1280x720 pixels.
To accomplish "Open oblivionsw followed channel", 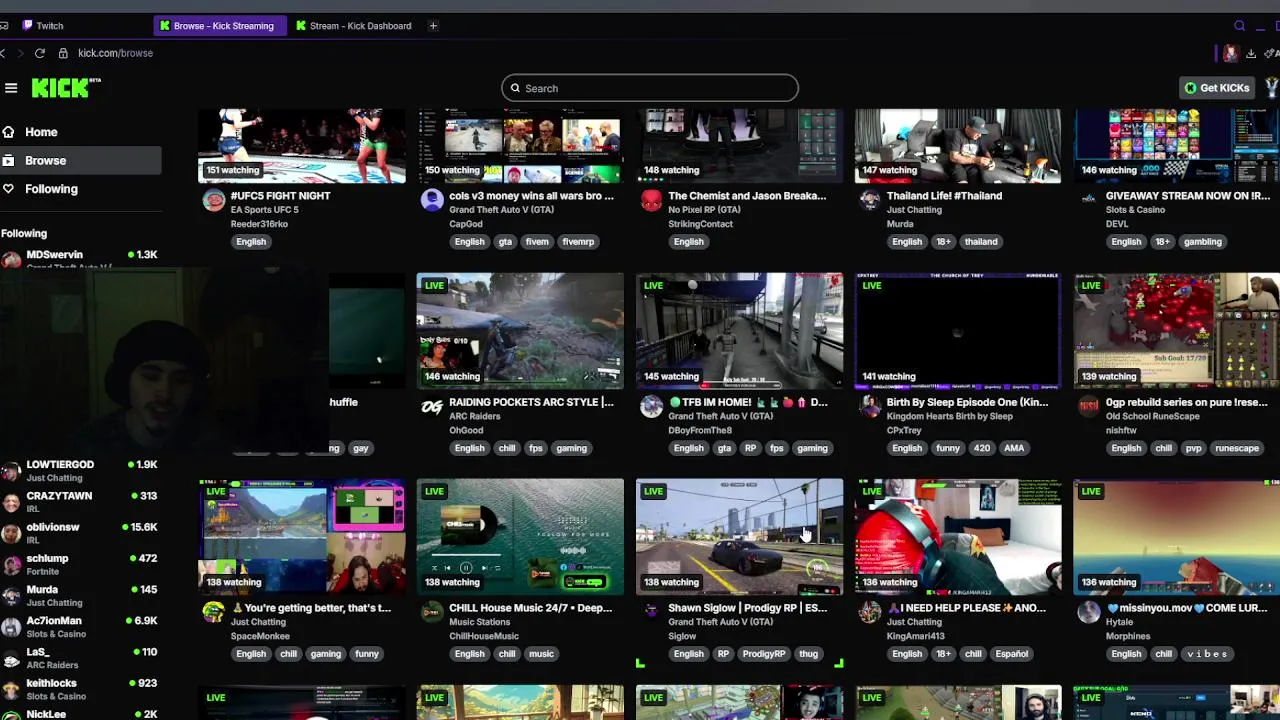I will point(80,533).
